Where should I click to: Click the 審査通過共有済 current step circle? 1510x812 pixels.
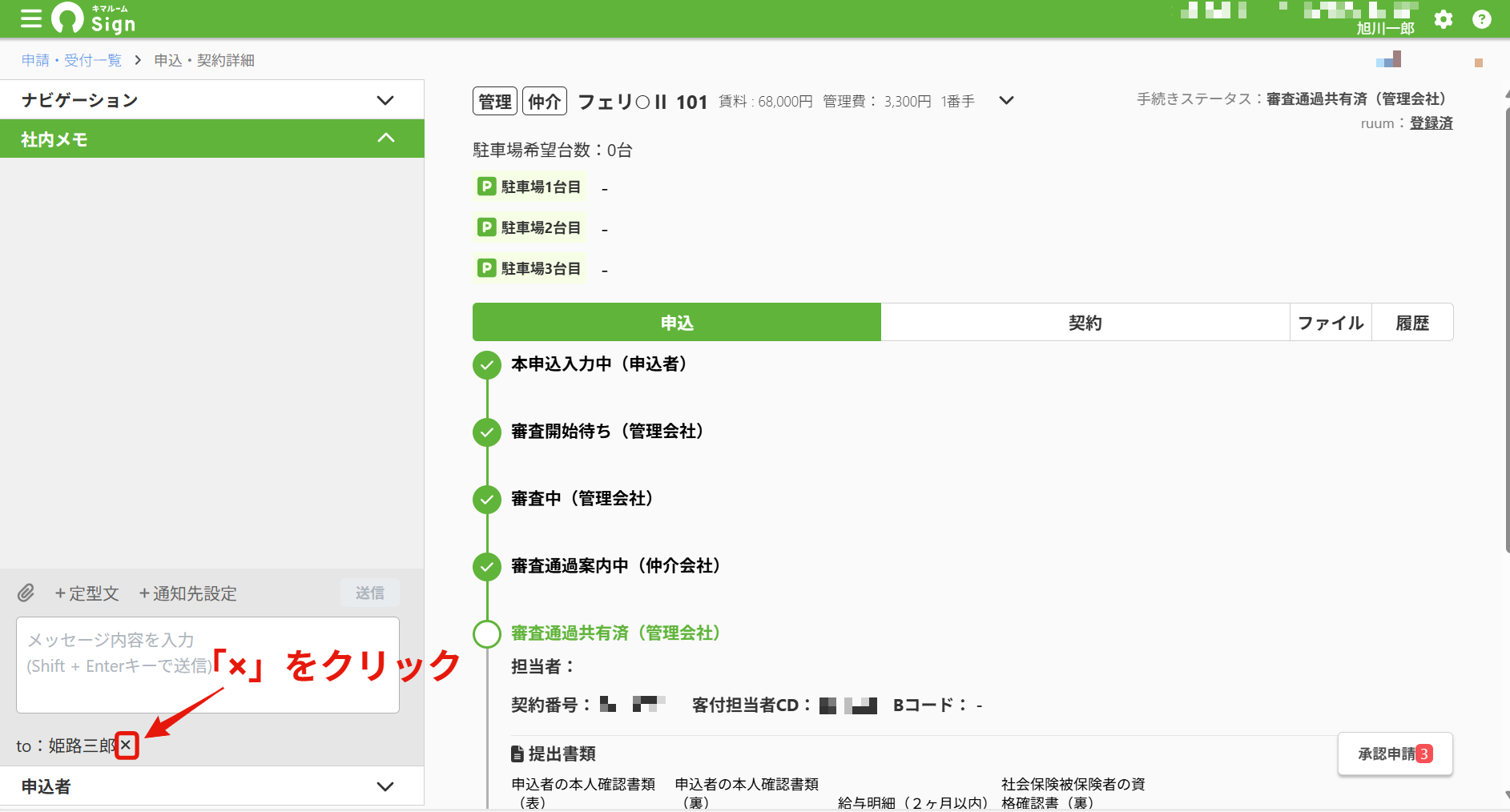tap(487, 633)
